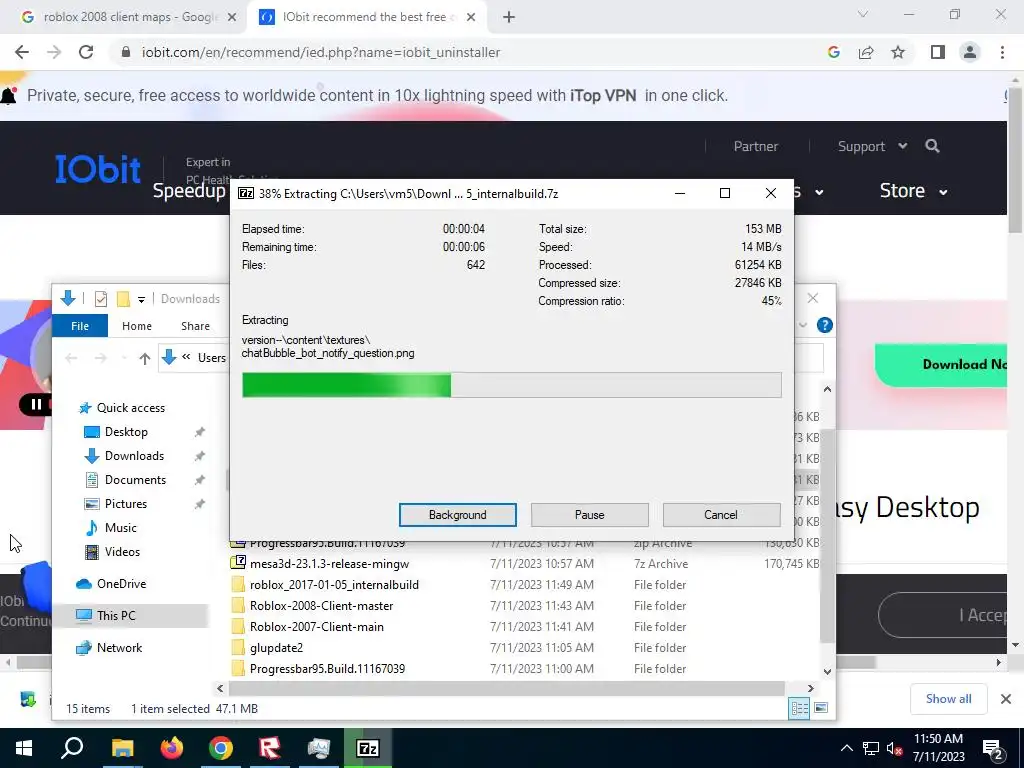
Task: Select Quick access in navigation pane
Action: pyautogui.click(x=131, y=408)
